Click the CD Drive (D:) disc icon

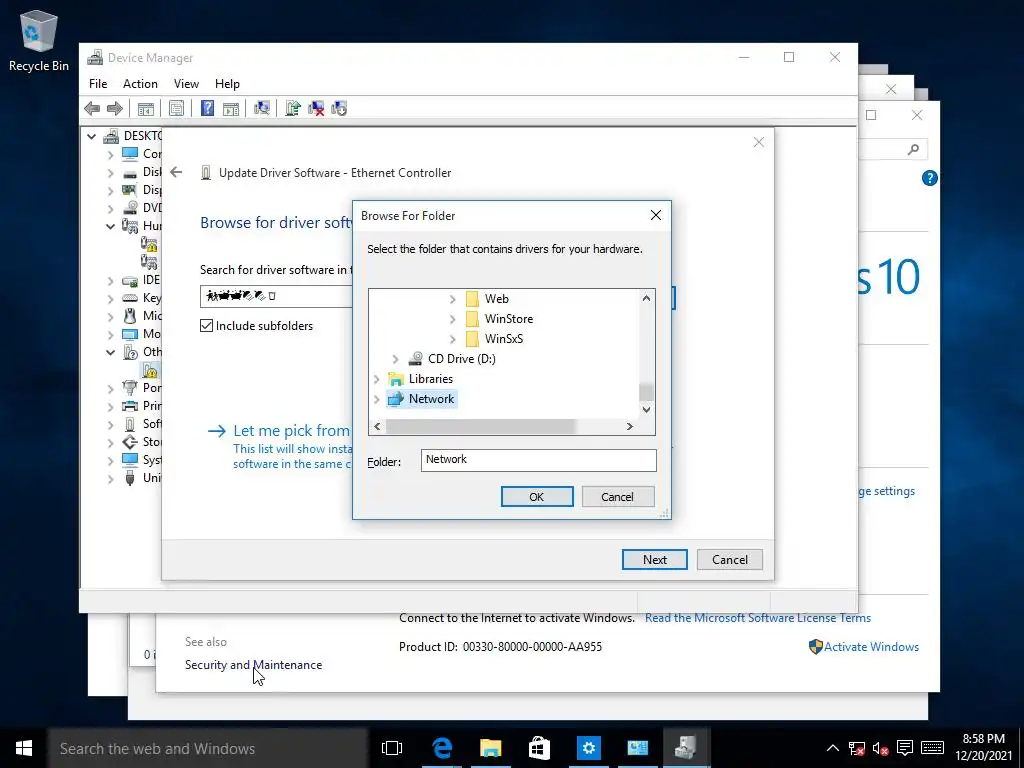(x=415, y=359)
